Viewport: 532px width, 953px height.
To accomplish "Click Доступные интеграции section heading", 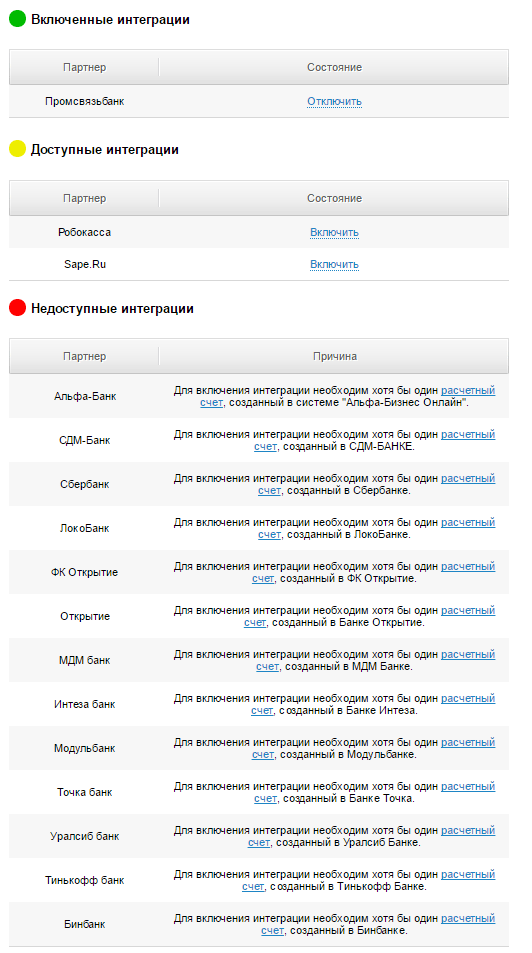I will pos(105,150).
